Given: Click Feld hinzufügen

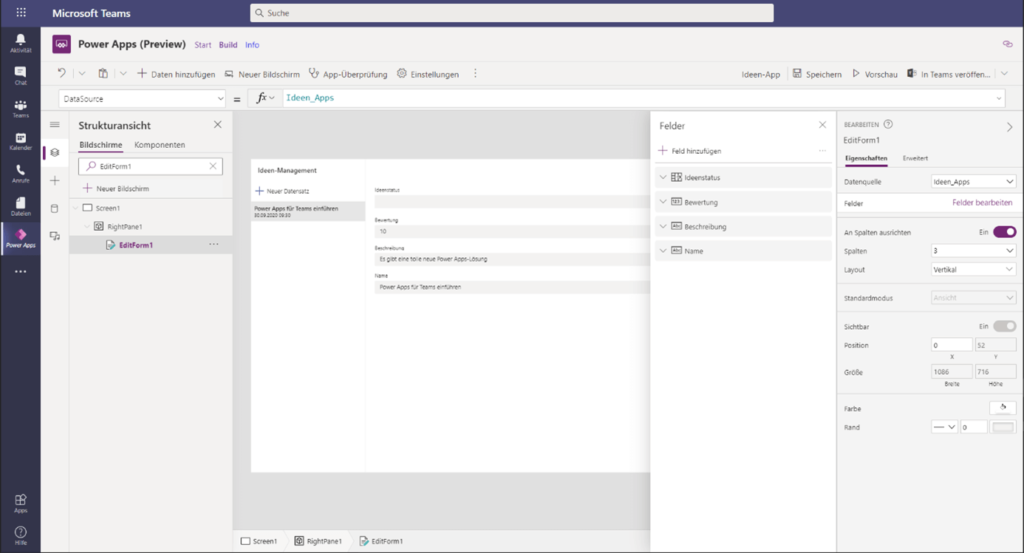Looking at the screenshot, I should click(690, 151).
